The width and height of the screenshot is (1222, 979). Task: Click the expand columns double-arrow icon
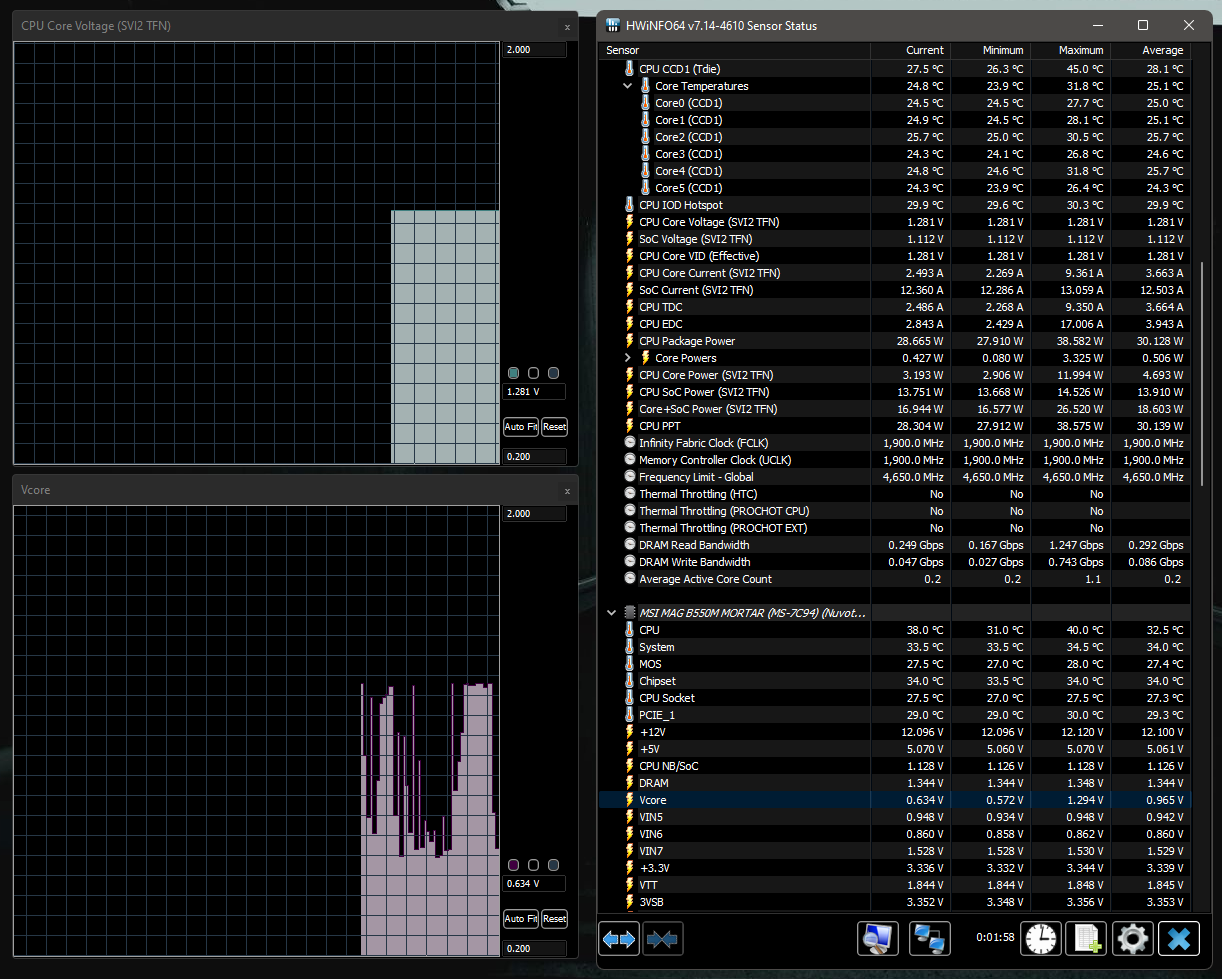point(619,939)
